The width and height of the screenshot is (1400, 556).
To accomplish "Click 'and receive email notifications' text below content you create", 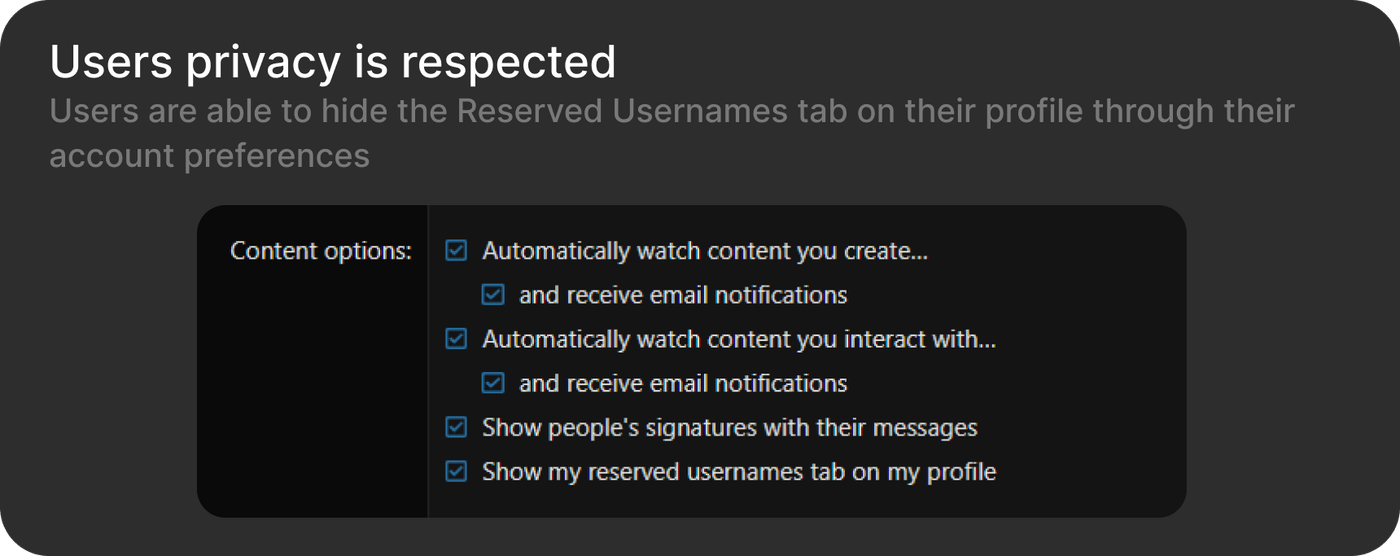I will coord(683,295).
